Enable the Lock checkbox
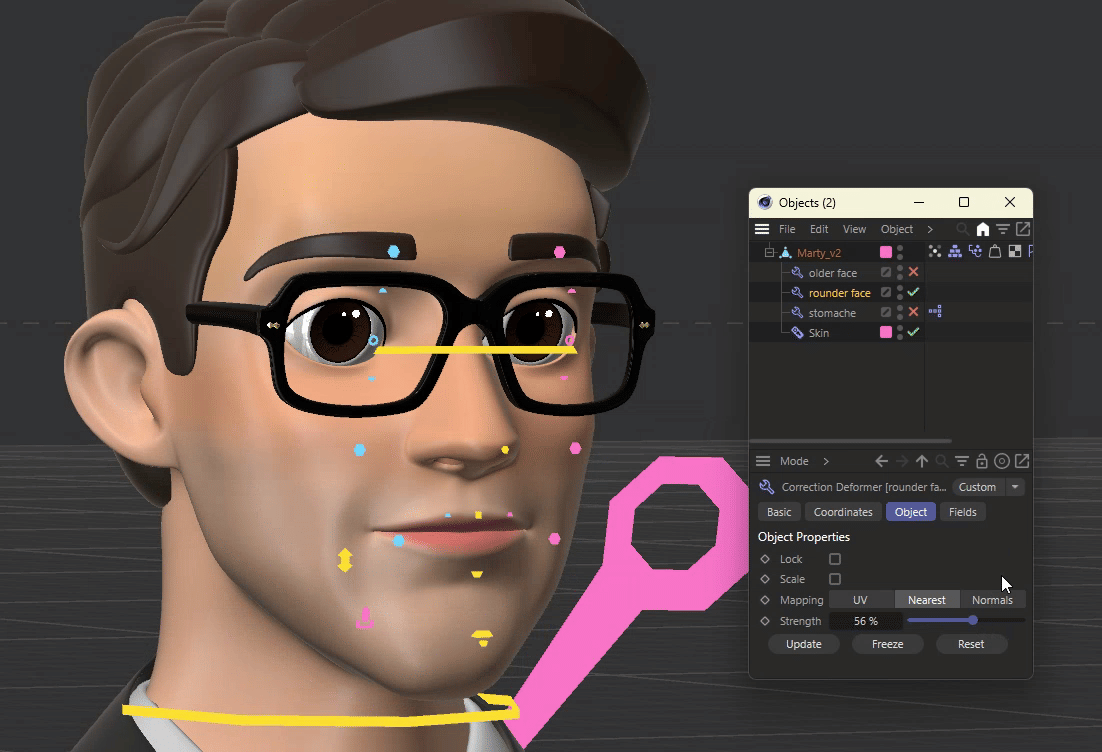The height and width of the screenshot is (752, 1102). 835,559
